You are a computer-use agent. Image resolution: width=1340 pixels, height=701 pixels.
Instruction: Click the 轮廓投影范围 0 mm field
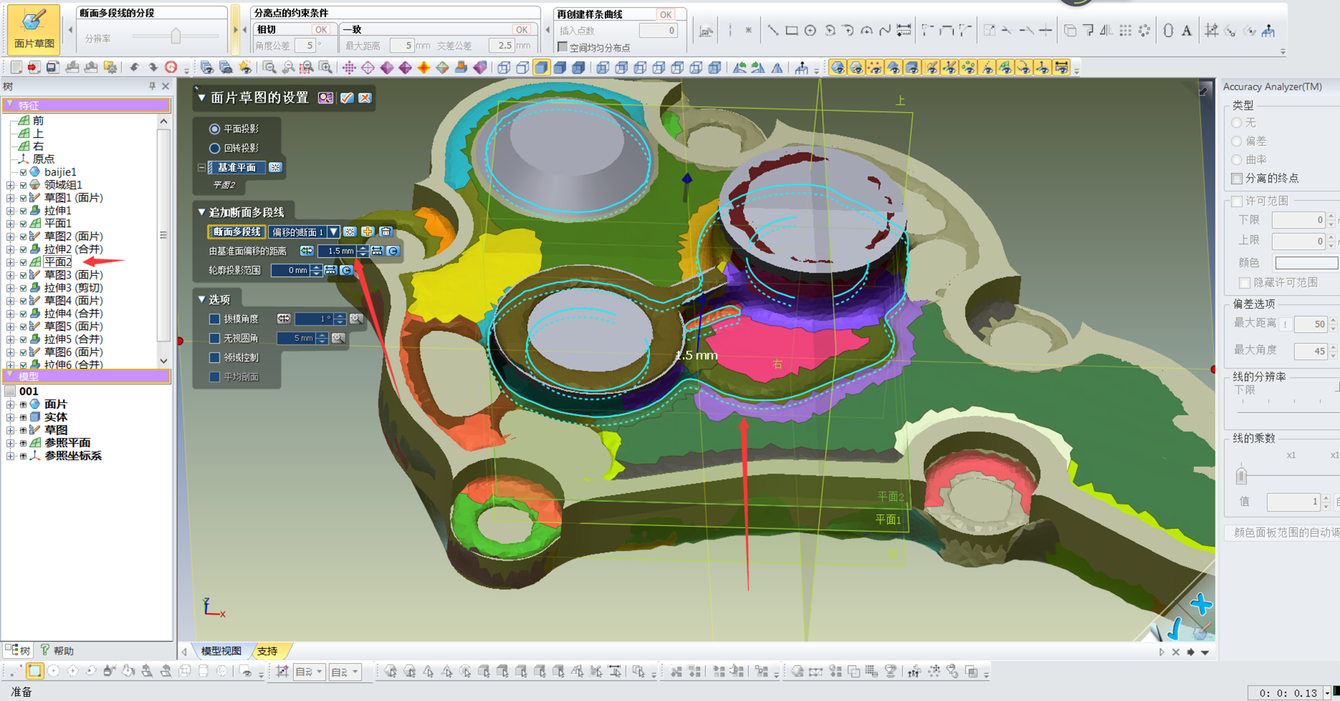[291, 270]
